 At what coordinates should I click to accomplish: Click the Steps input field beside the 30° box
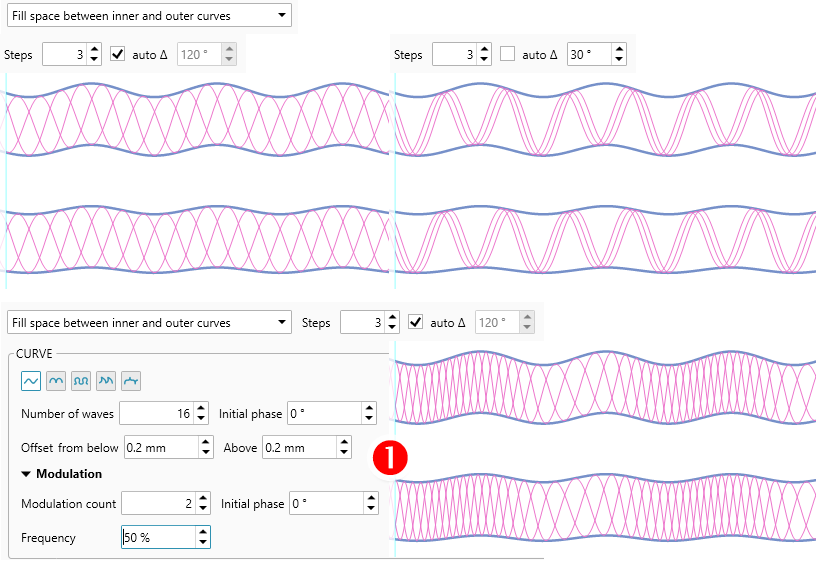(455, 54)
